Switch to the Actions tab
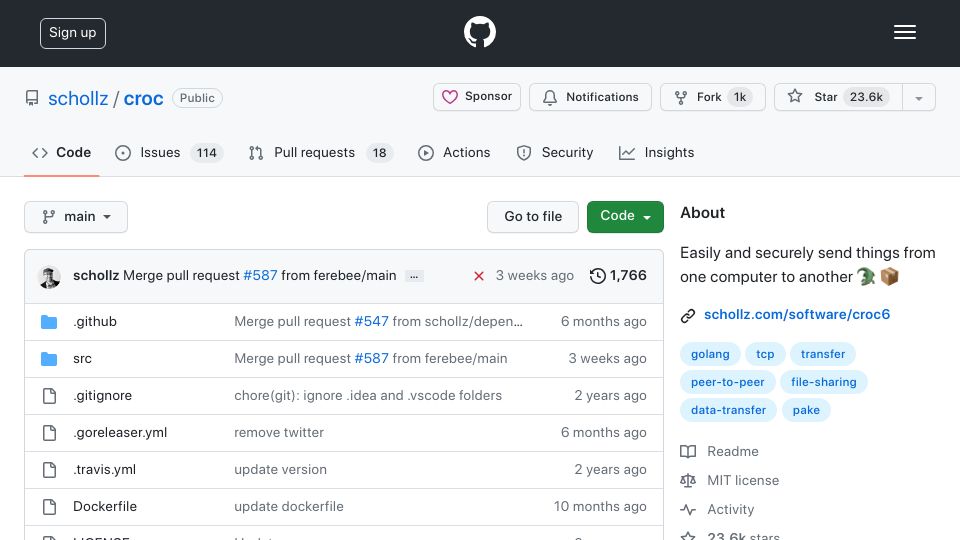Image resolution: width=960 pixels, height=540 pixels. (454, 152)
